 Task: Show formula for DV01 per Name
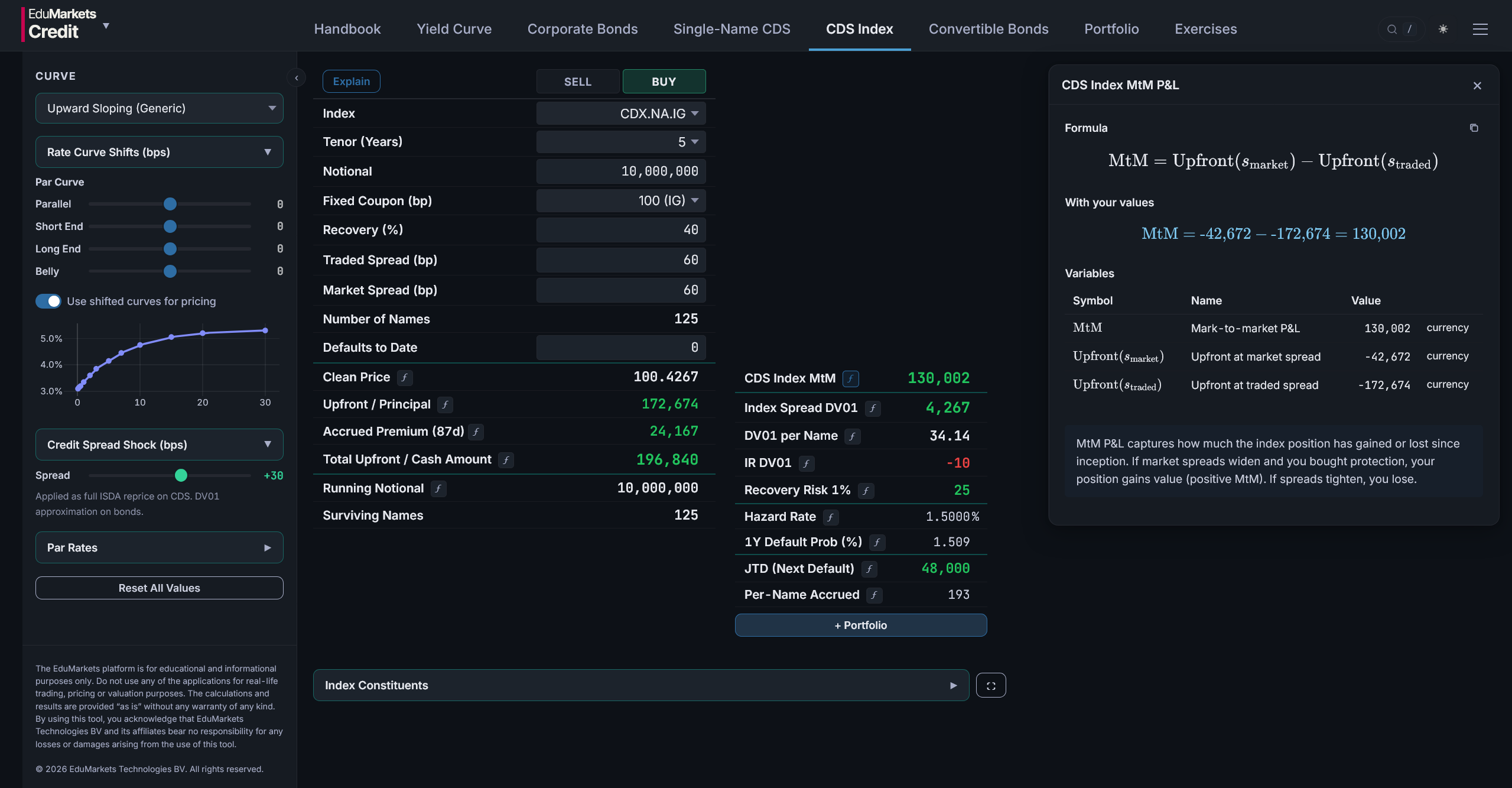(852, 436)
